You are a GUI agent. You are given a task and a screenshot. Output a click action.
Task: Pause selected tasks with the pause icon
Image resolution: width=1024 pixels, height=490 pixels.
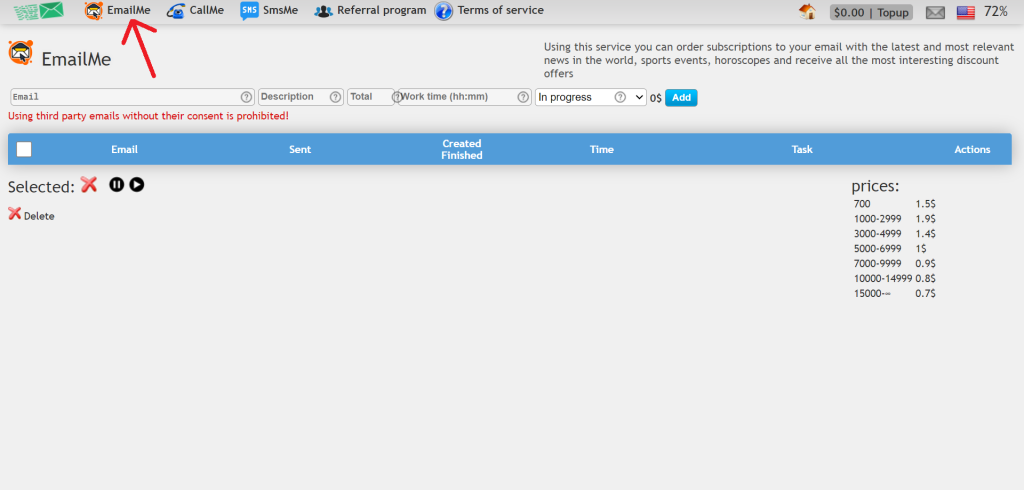(116, 185)
